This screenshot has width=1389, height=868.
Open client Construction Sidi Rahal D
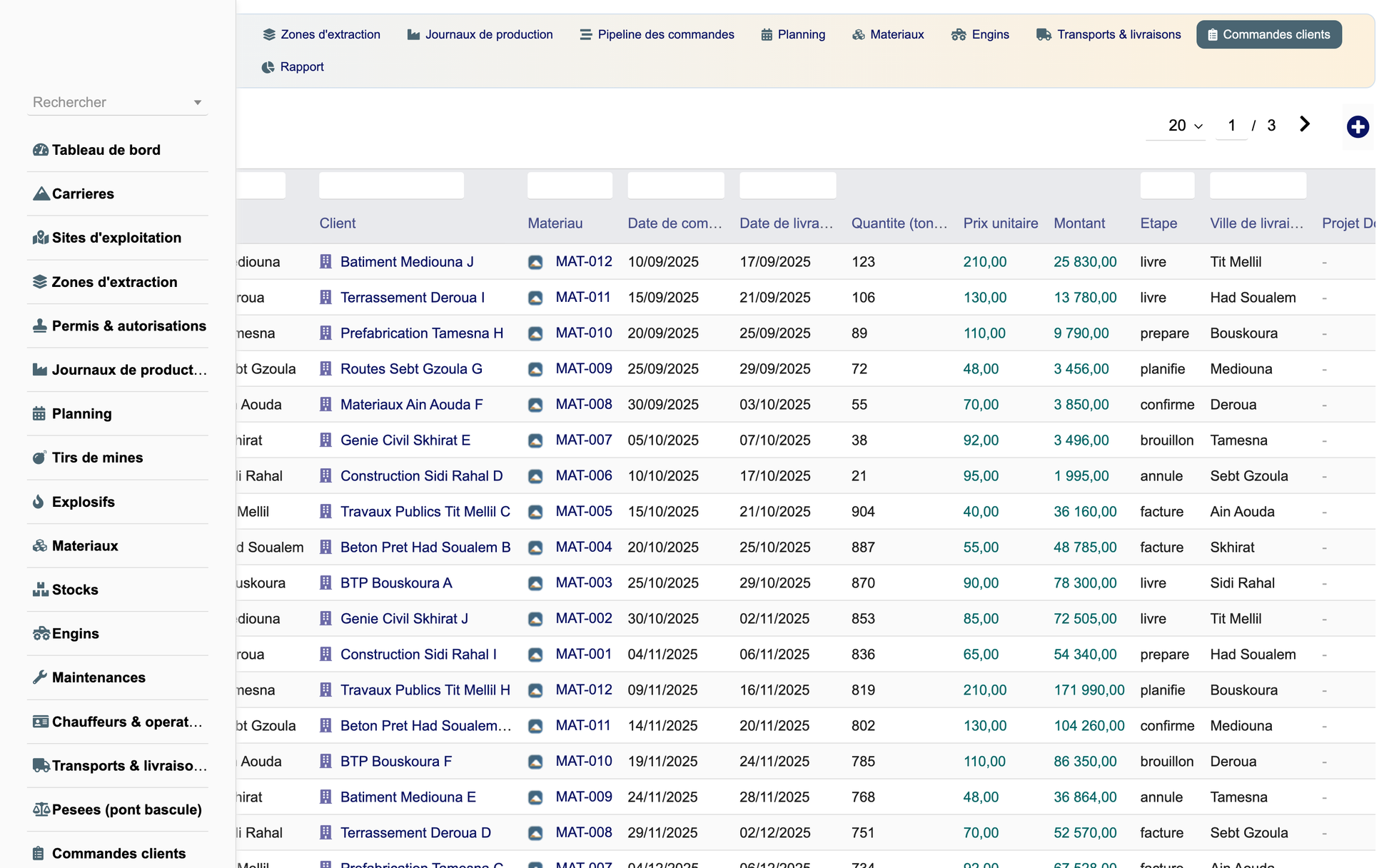422,476
